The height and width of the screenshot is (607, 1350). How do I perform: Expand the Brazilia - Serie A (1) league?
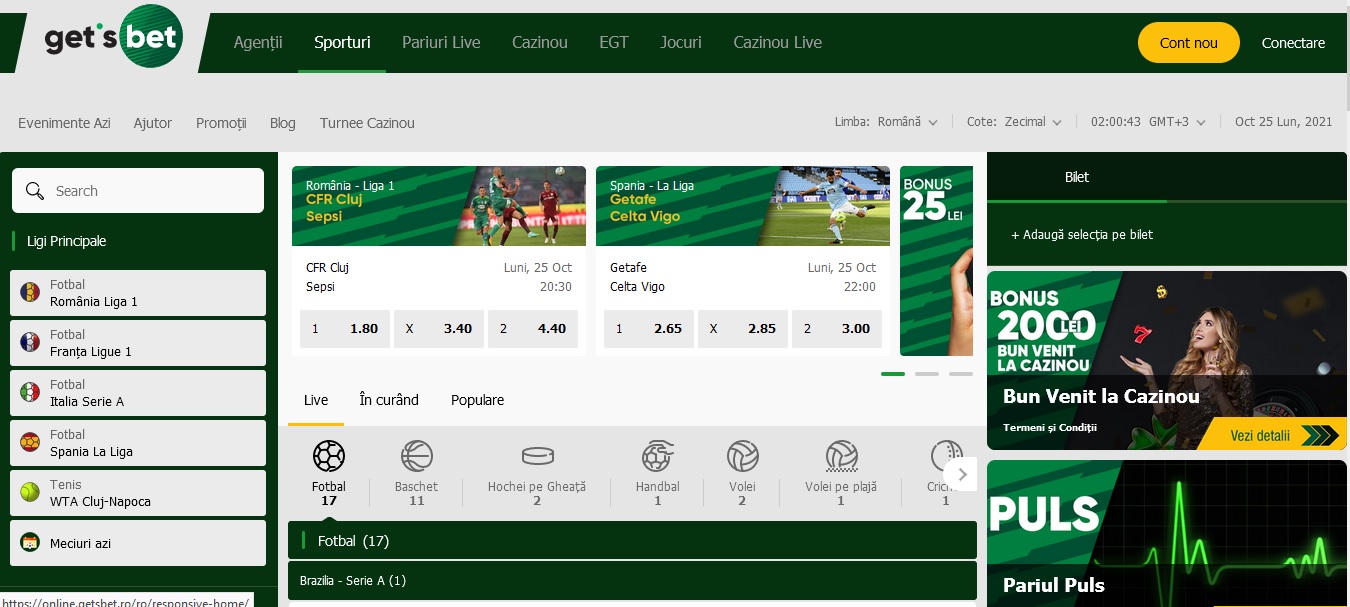pos(632,580)
